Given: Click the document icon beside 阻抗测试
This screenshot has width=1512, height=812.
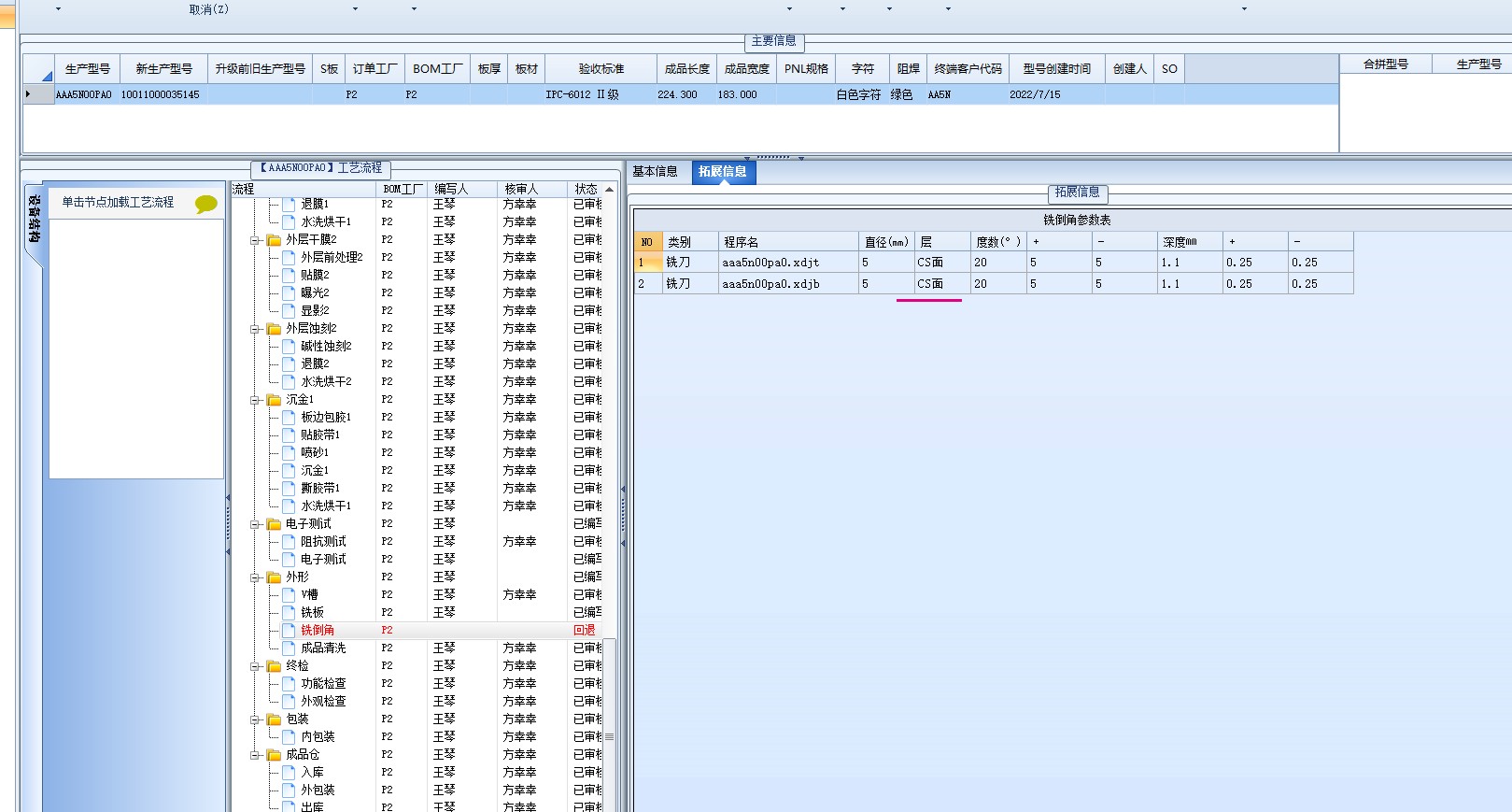Looking at the screenshot, I should pos(289,541).
